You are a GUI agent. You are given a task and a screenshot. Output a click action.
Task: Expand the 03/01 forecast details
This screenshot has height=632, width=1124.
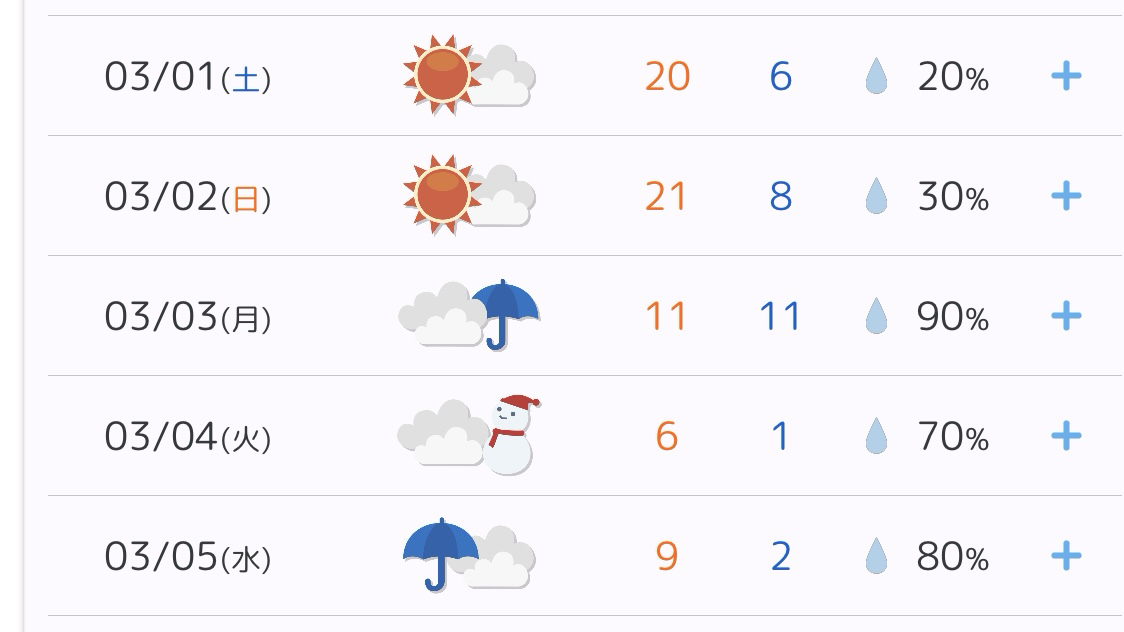pos(1066,76)
